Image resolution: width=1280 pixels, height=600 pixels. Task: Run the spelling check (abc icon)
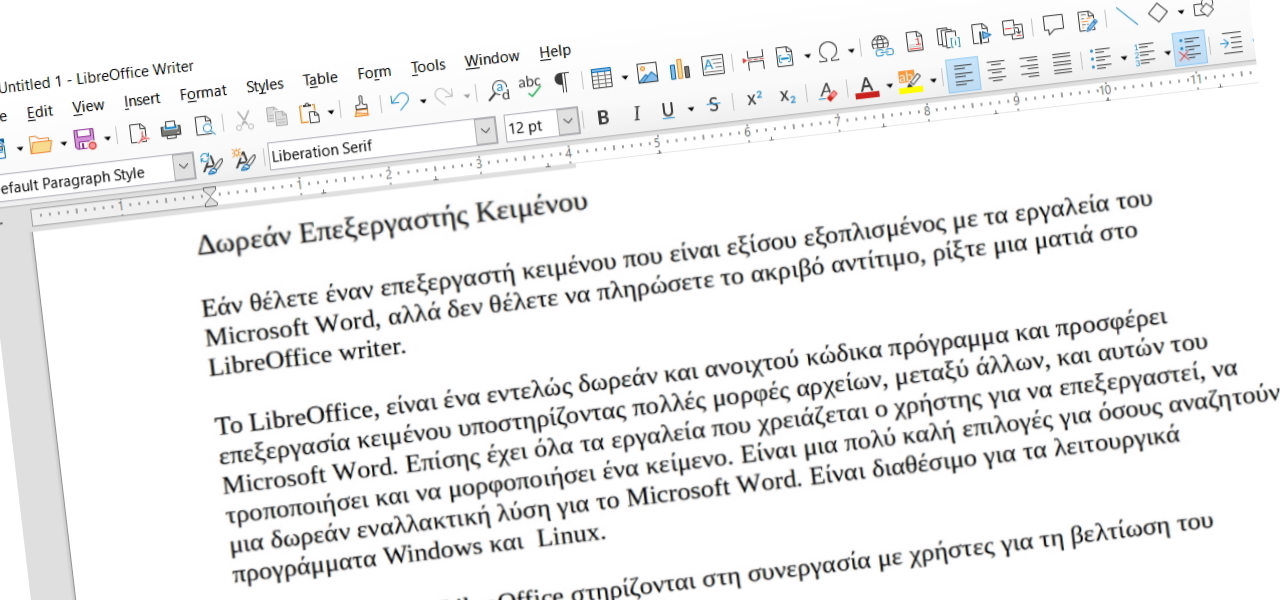(529, 87)
